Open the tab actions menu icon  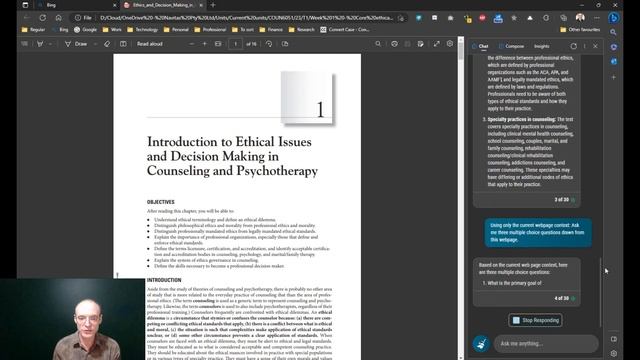click(25, 5)
